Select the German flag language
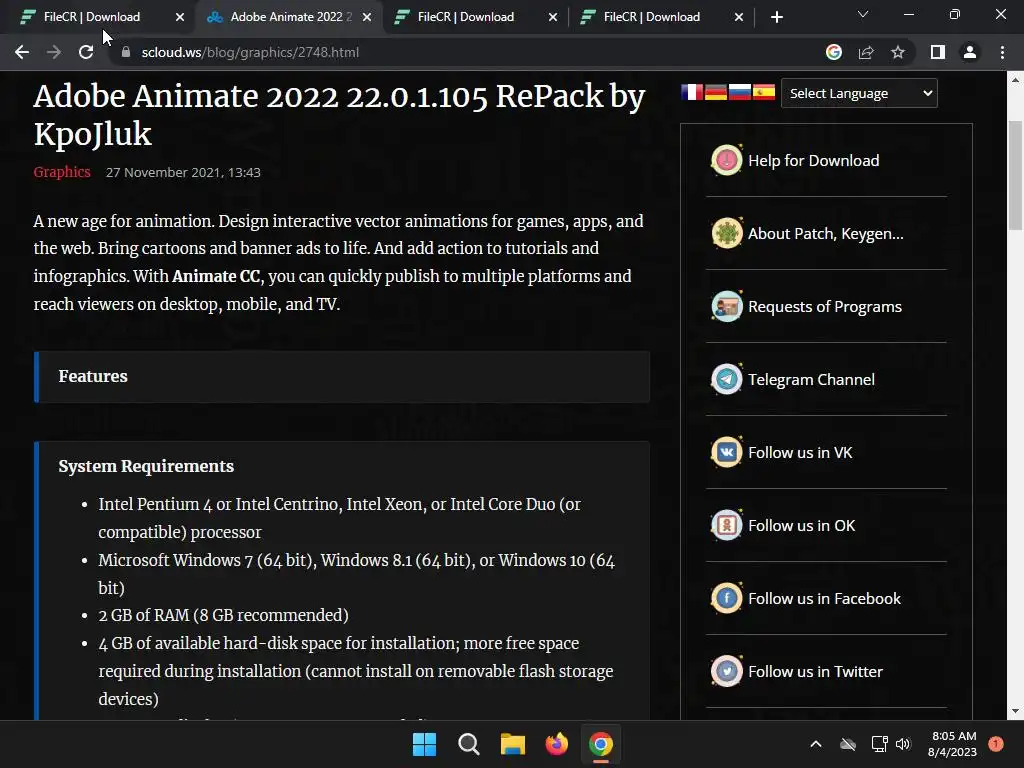Image resolution: width=1024 pixels, height=768 pixels. click(x=716, y=92)
